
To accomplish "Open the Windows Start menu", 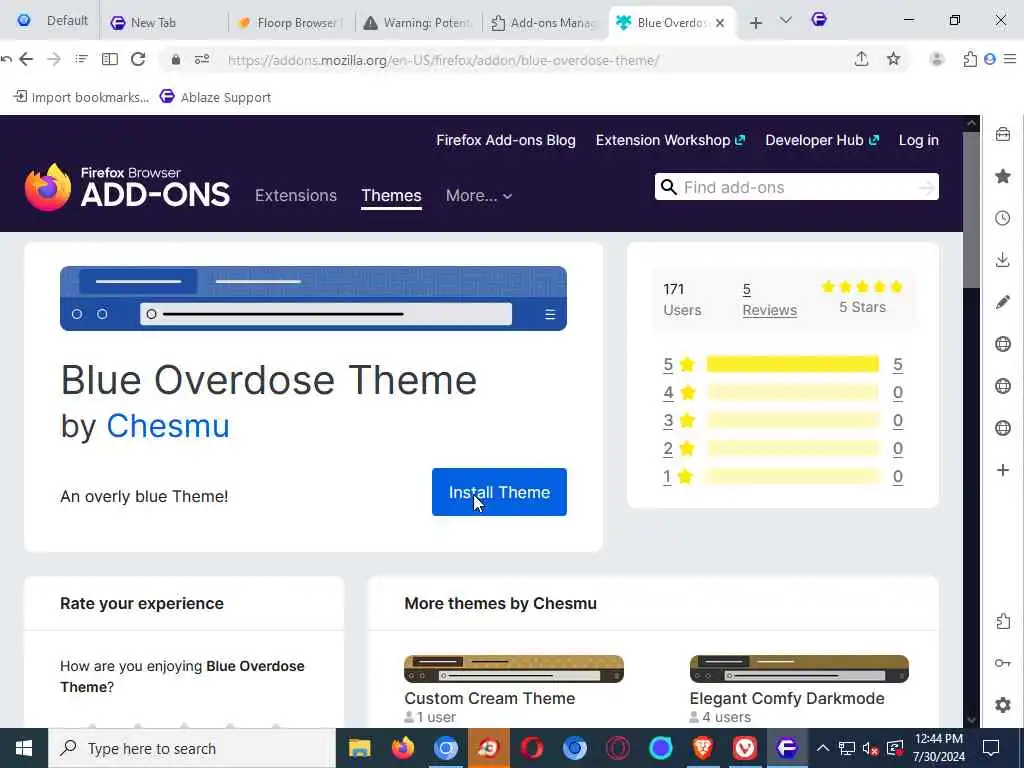I will 24,748.
